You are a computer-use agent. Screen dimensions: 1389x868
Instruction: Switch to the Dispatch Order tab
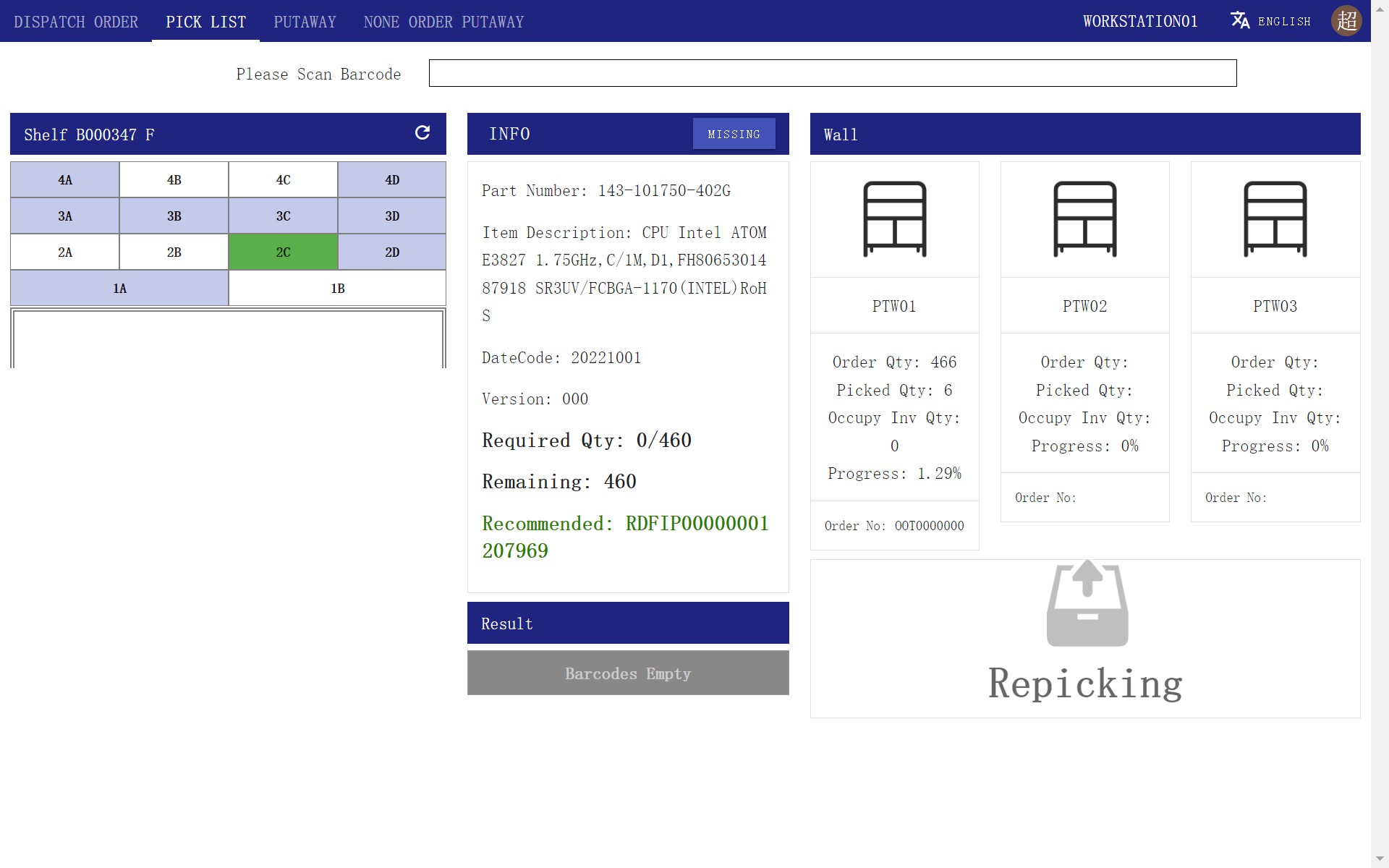tap(76, 22)
